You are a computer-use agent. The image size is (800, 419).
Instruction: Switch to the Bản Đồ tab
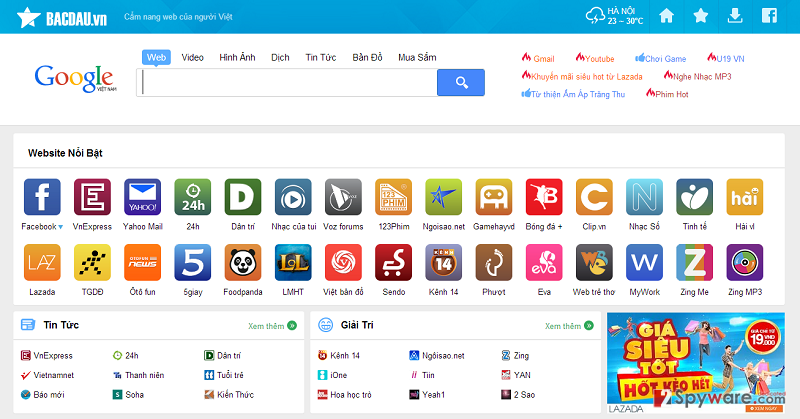(367, 57)
